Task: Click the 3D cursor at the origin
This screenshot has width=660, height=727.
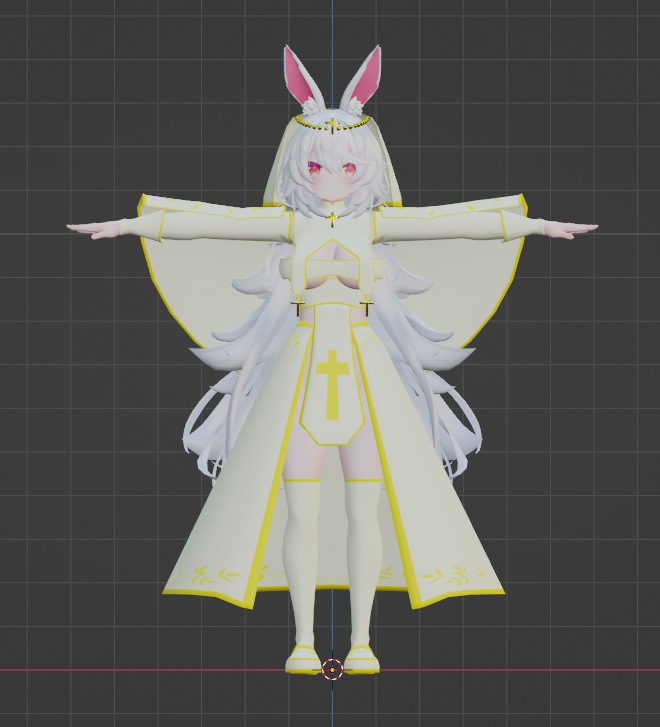Action: coord(333,670)
